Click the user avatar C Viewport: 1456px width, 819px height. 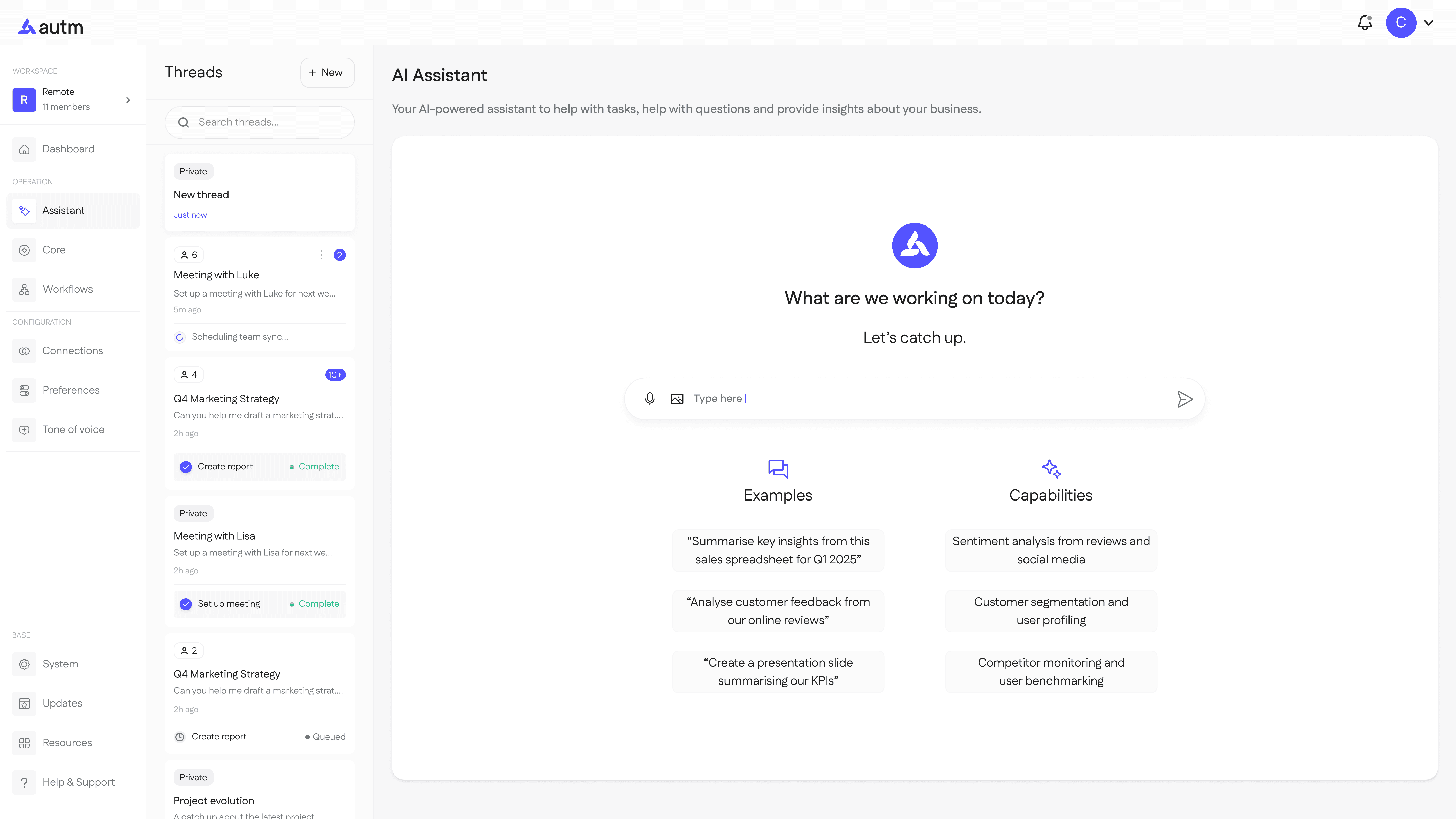(1401, 22)
